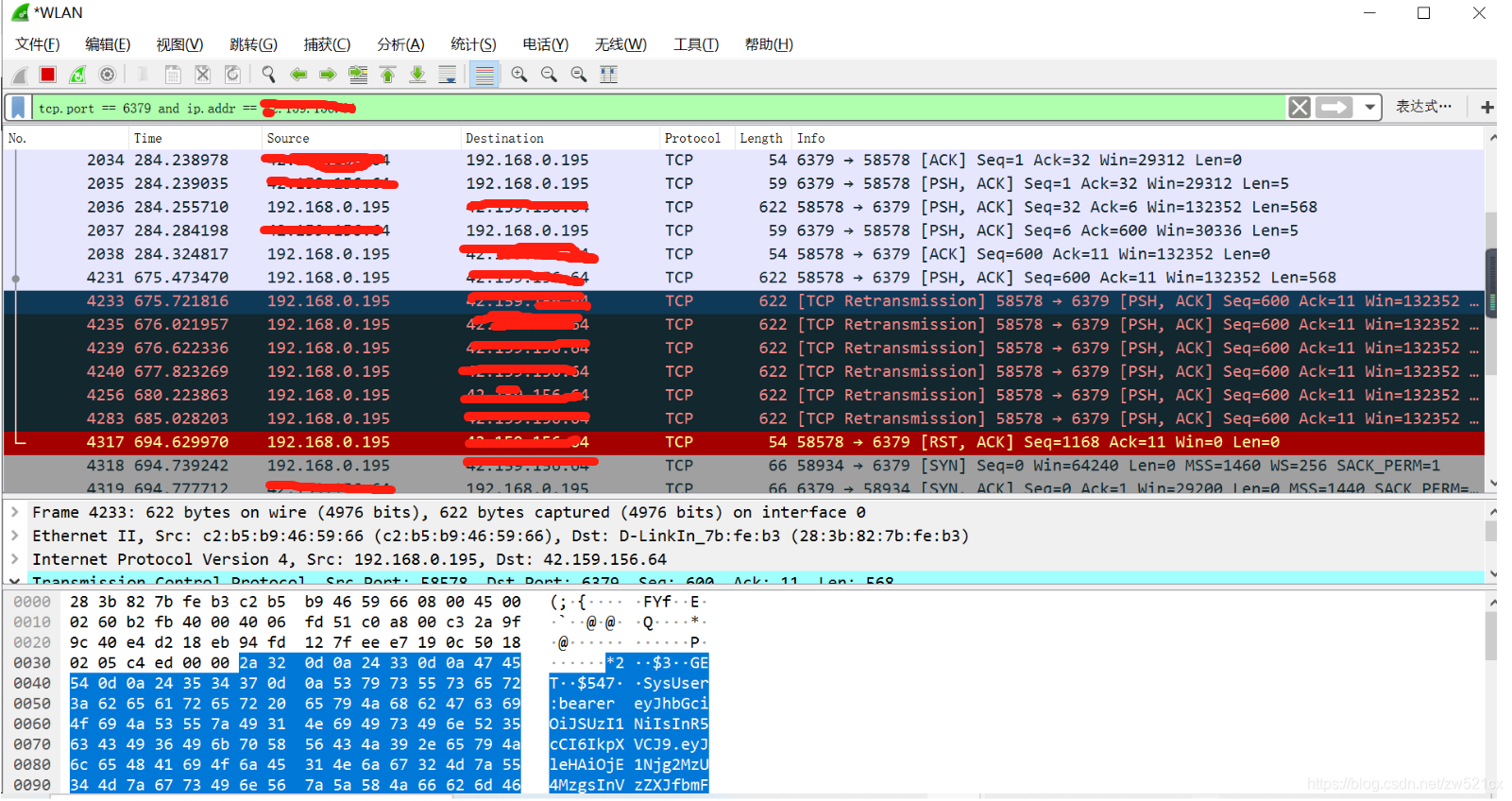Screen dimensions: 1512x801
Task: Click the gray shark-fin start capture icon
Action: (x=19, y=75)
